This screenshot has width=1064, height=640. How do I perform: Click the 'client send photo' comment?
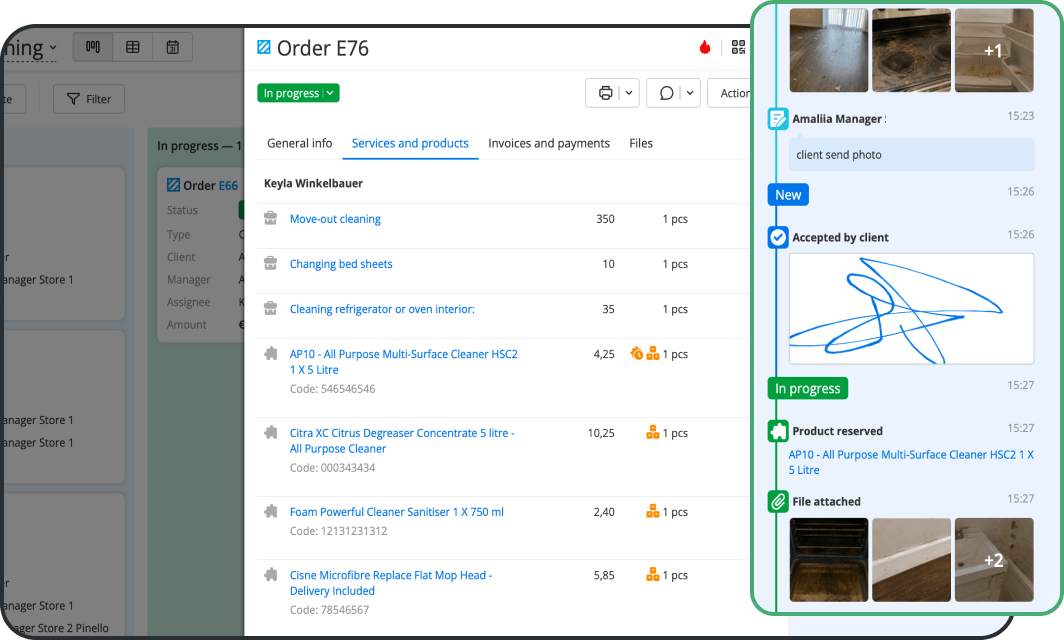point(911,155)
